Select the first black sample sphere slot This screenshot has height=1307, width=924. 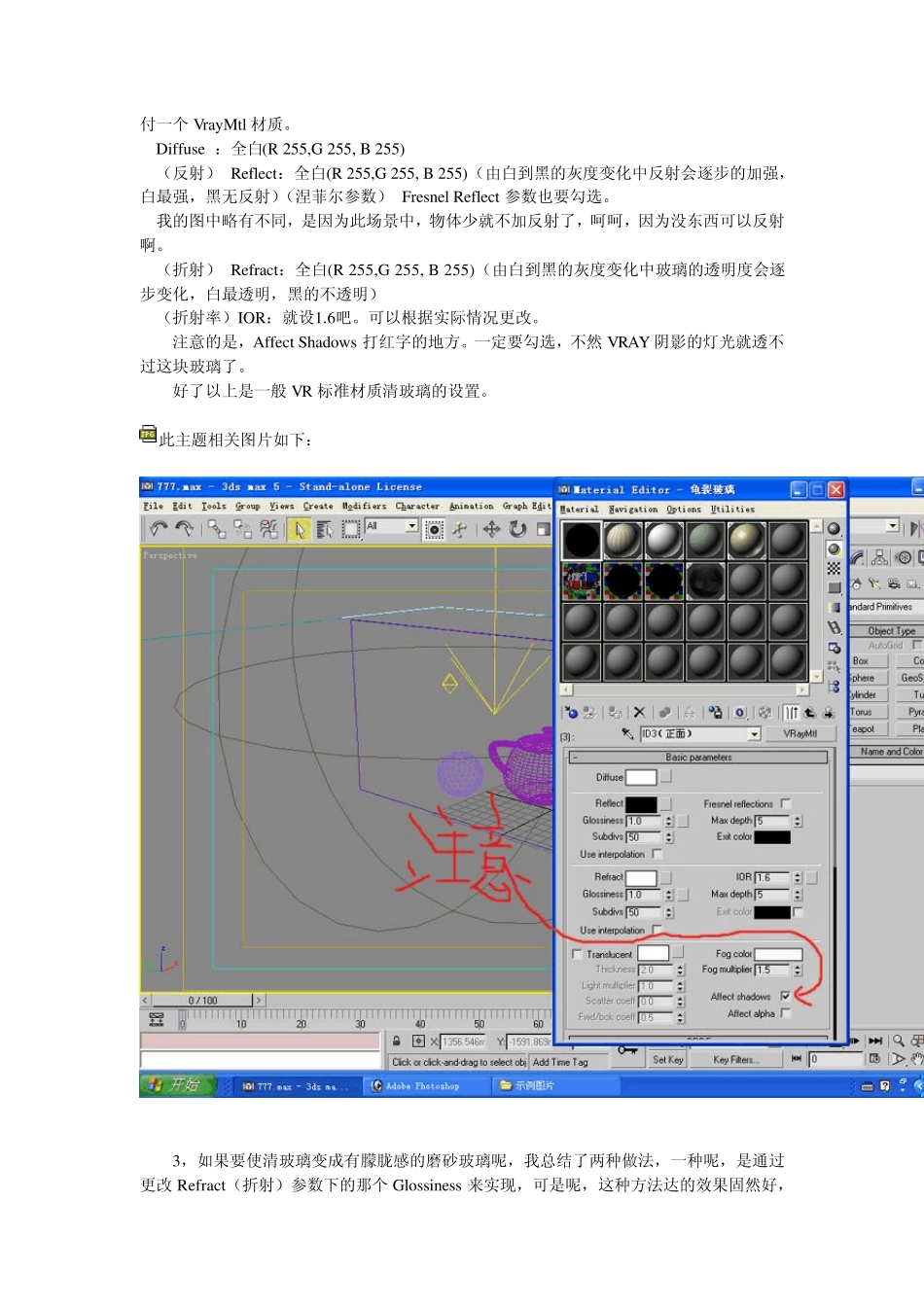point(582,540)
